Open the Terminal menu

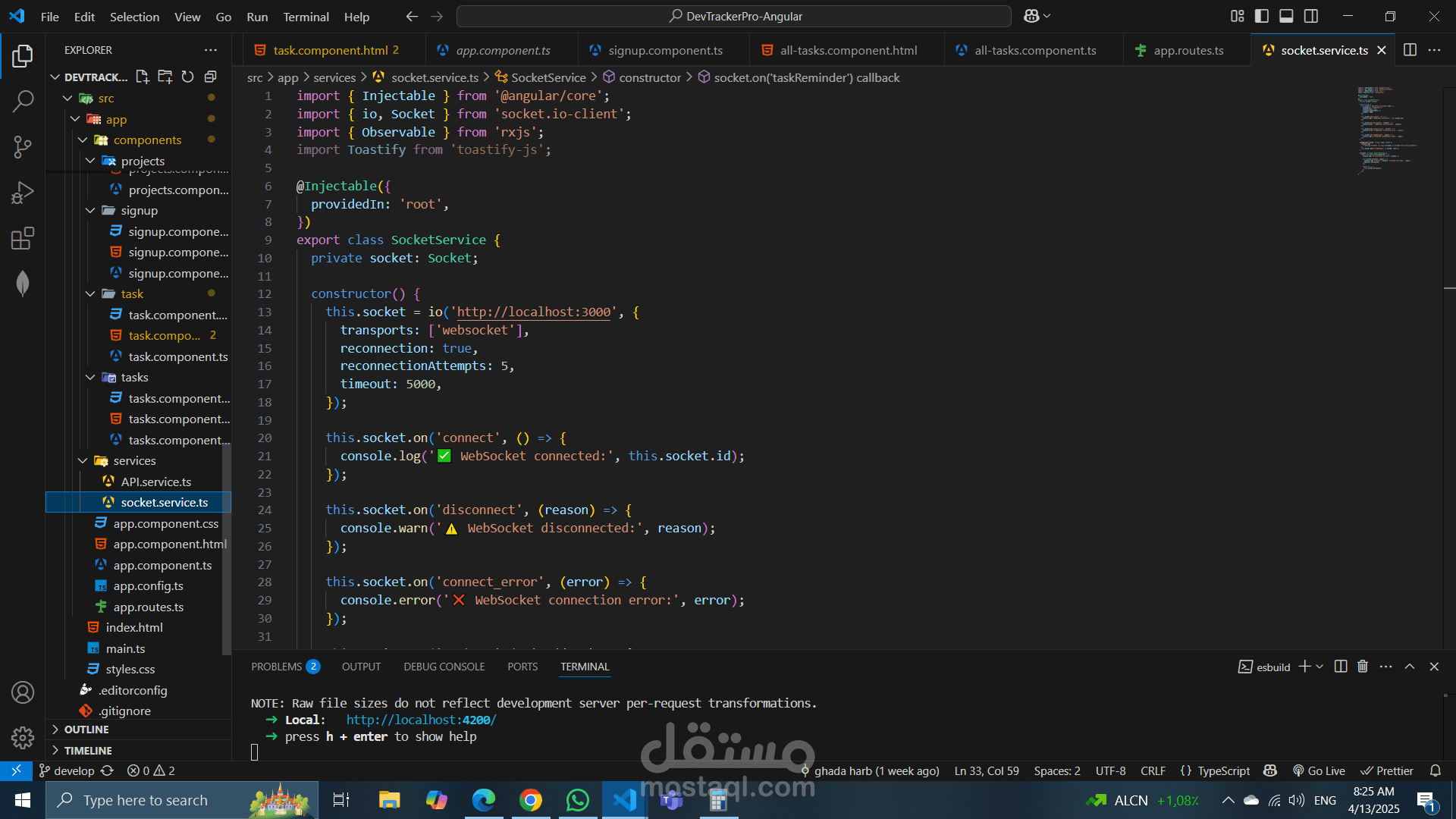click(x=306, y=17)
